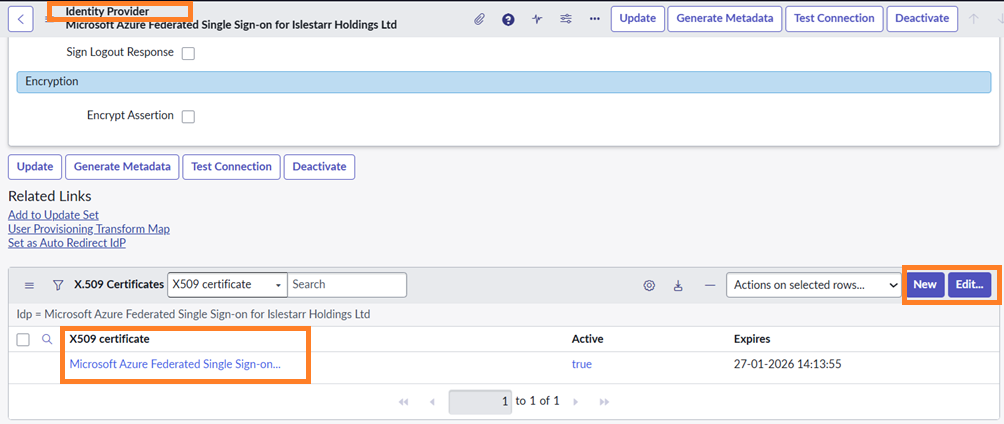
Task: Open the personalize form sliders icon
Action: click(x=566, y=19)
